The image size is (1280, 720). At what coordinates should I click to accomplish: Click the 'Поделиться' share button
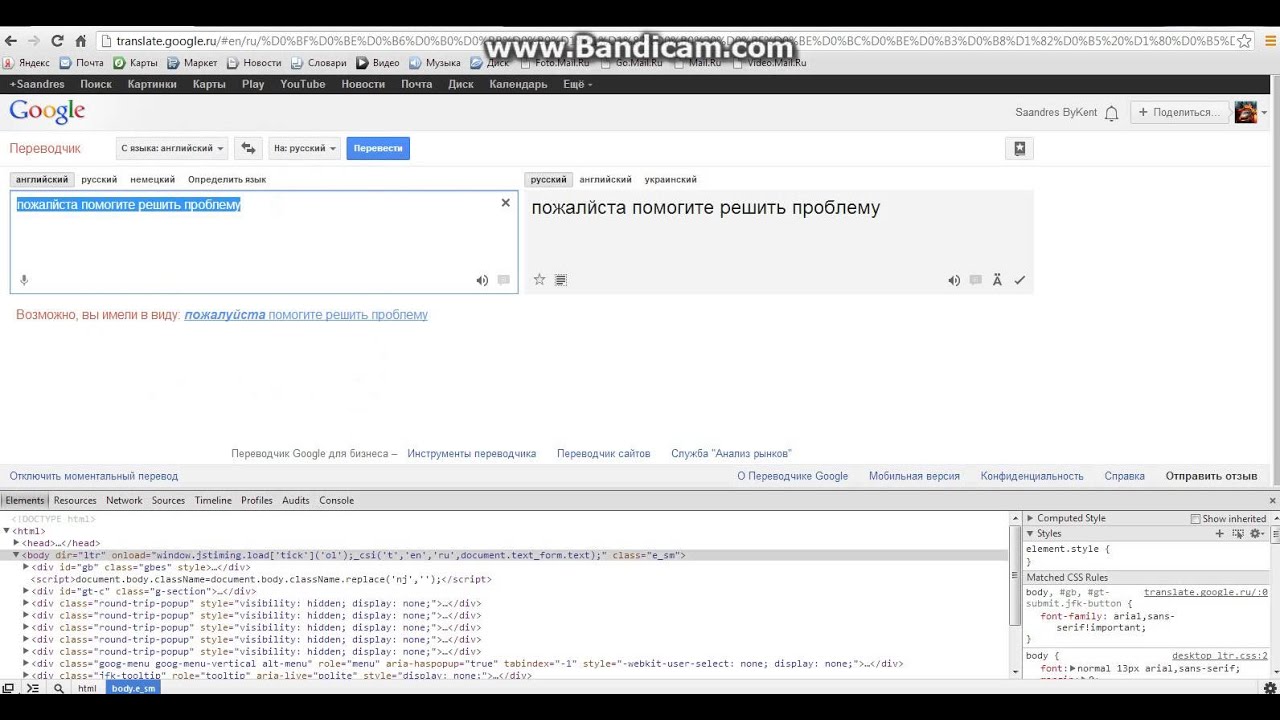click(1179, 112)
